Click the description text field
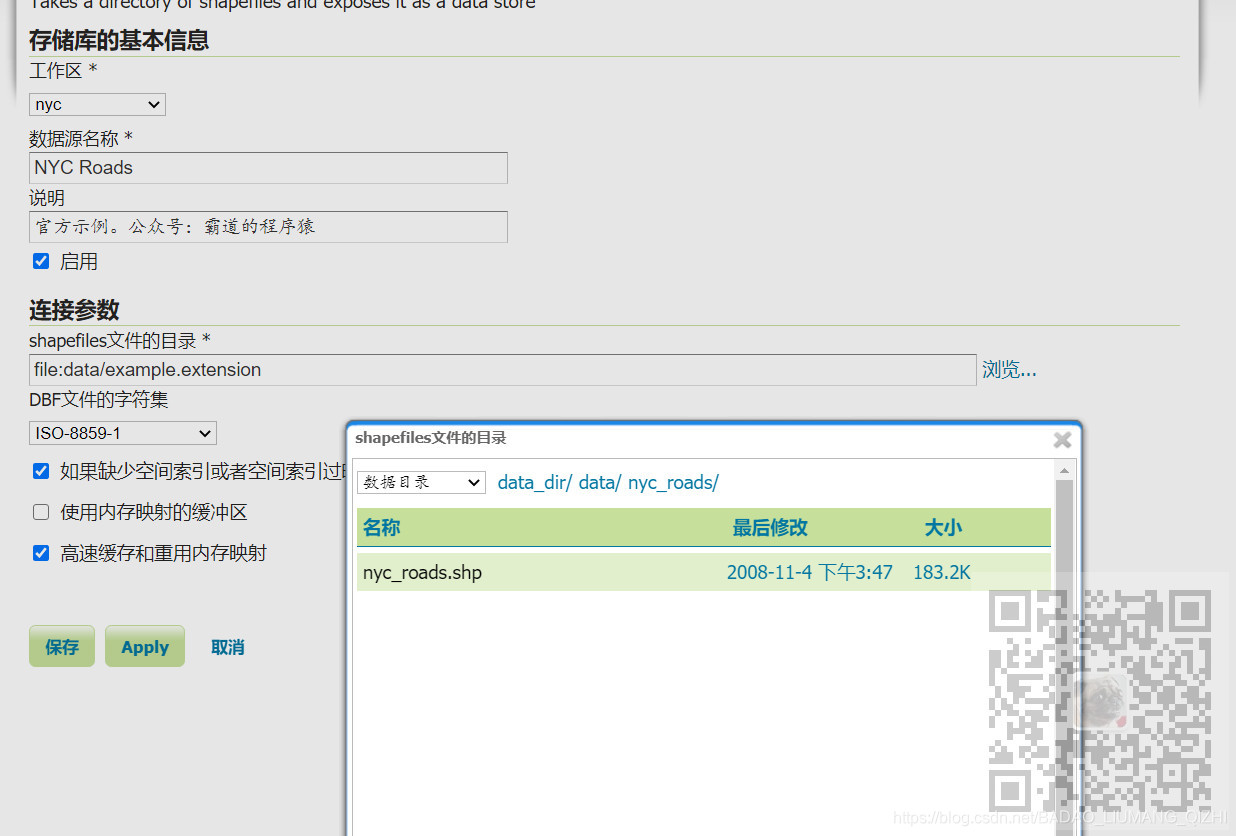Screen dimensions: 1236x836 268,227
